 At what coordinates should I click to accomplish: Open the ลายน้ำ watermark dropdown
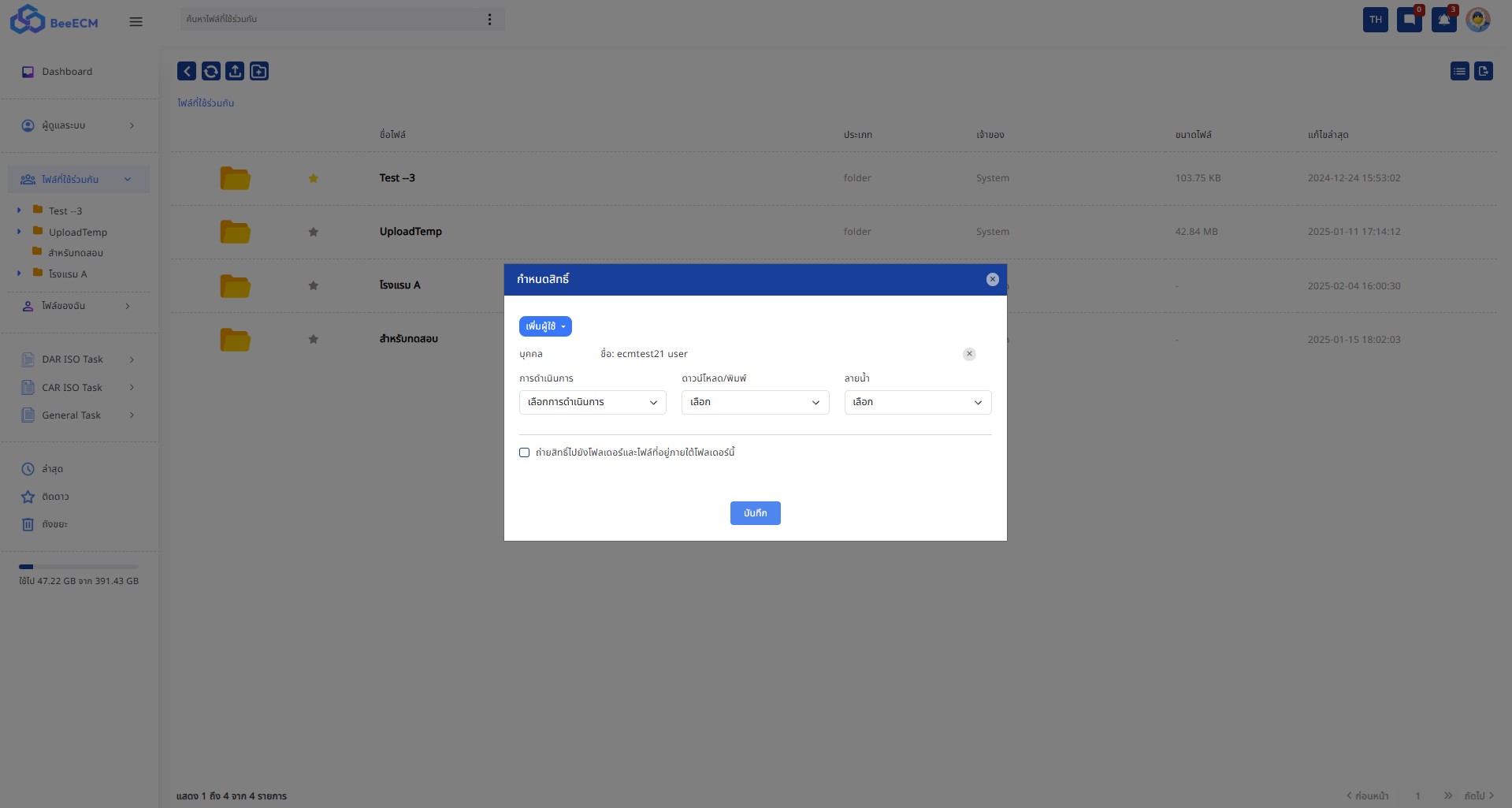click(917, 402)
